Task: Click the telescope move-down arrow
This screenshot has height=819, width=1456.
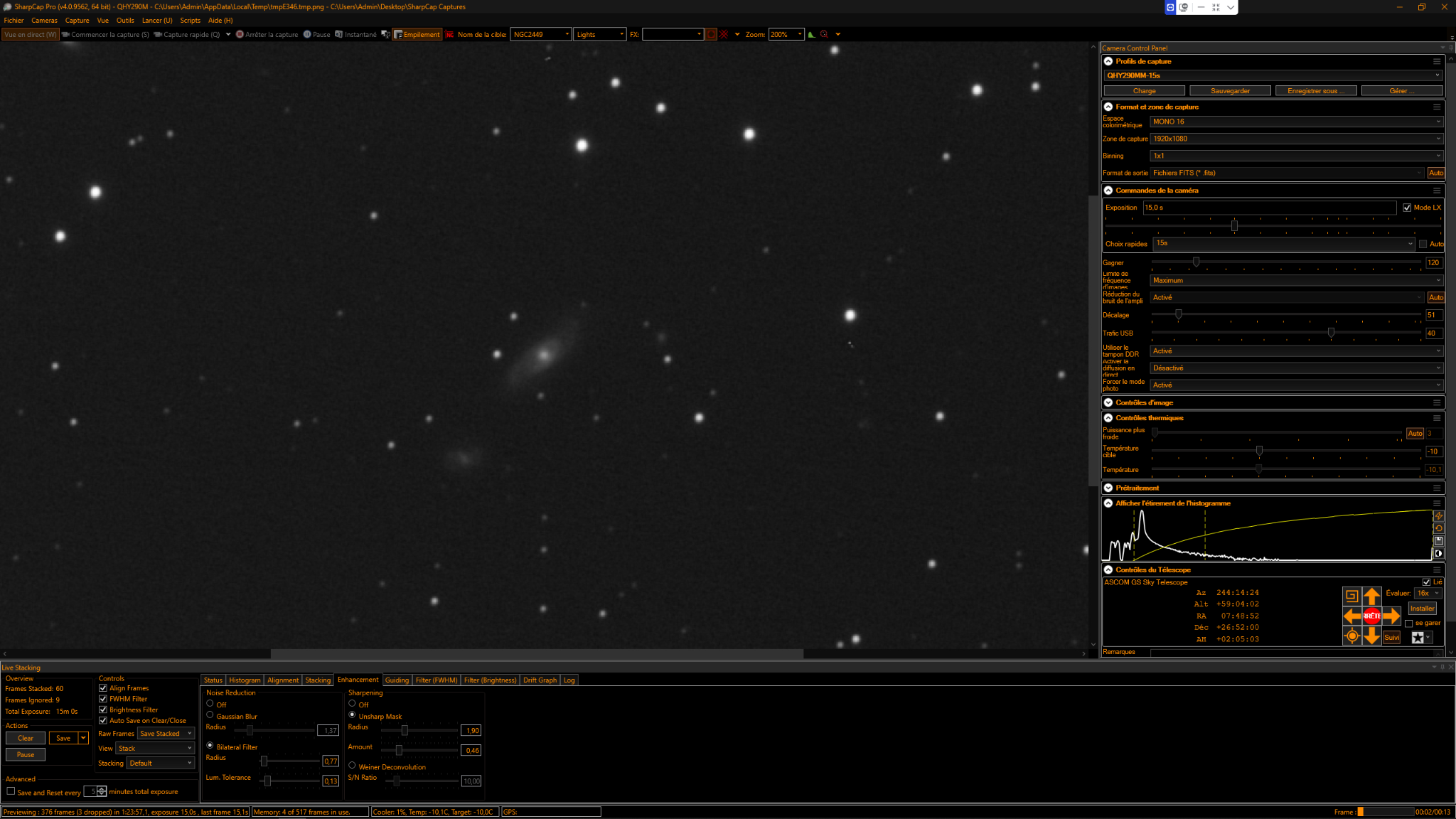Action: (x=1371, y=636)
